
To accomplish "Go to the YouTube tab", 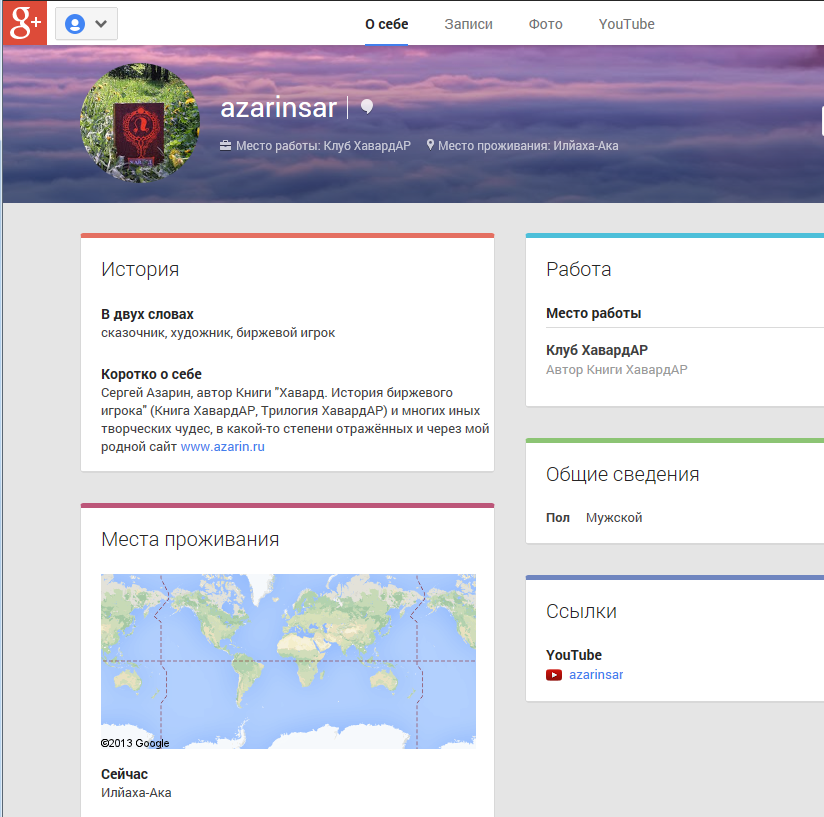I will 626,24.
